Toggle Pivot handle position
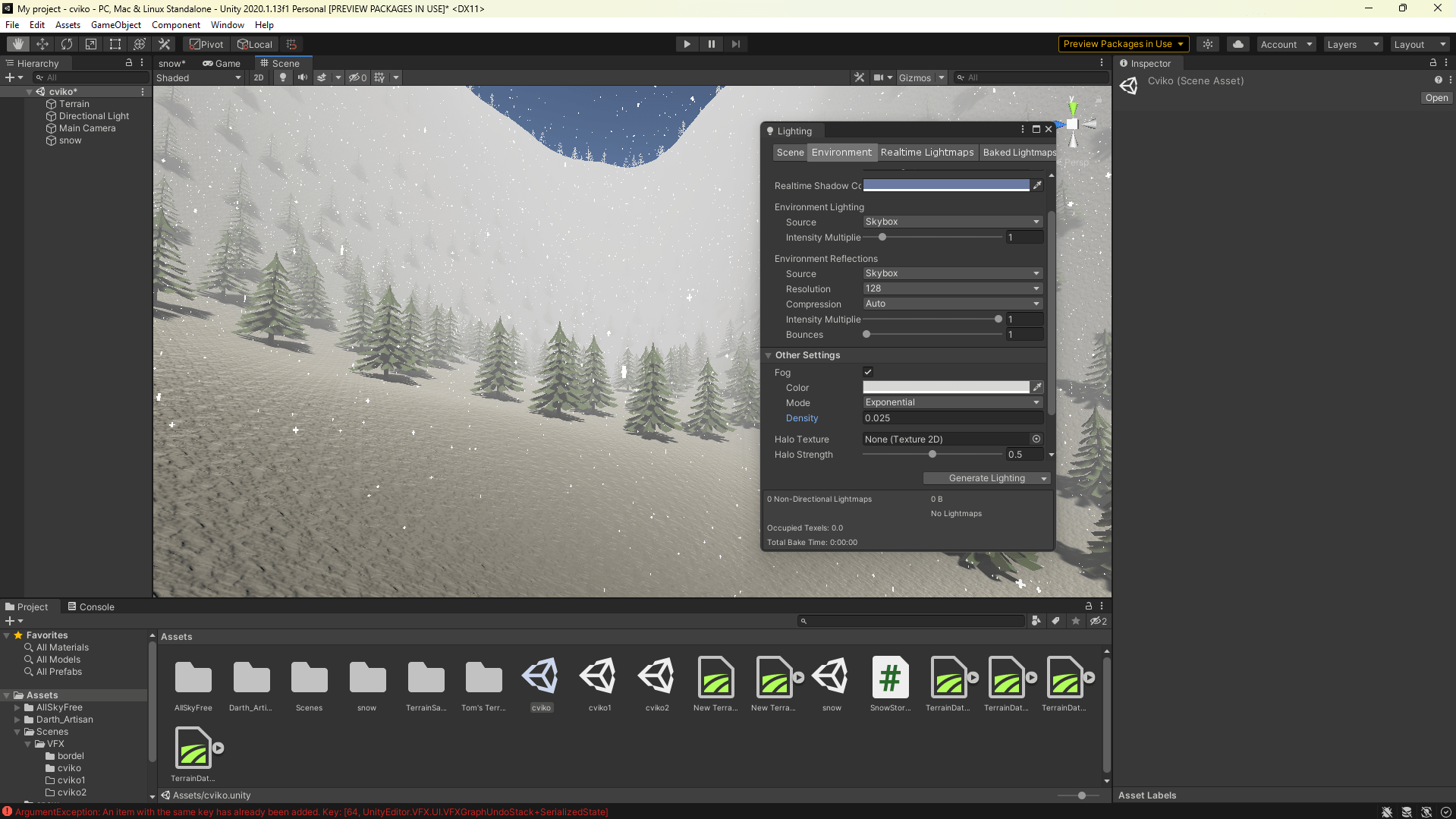1456x819 pixels. 206,44
